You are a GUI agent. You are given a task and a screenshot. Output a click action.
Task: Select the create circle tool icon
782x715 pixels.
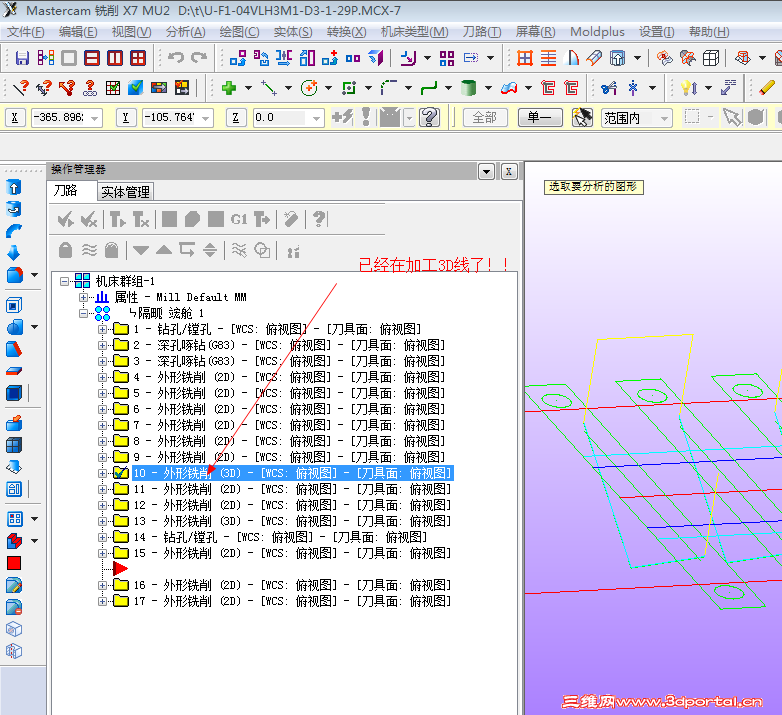(309, 88)
